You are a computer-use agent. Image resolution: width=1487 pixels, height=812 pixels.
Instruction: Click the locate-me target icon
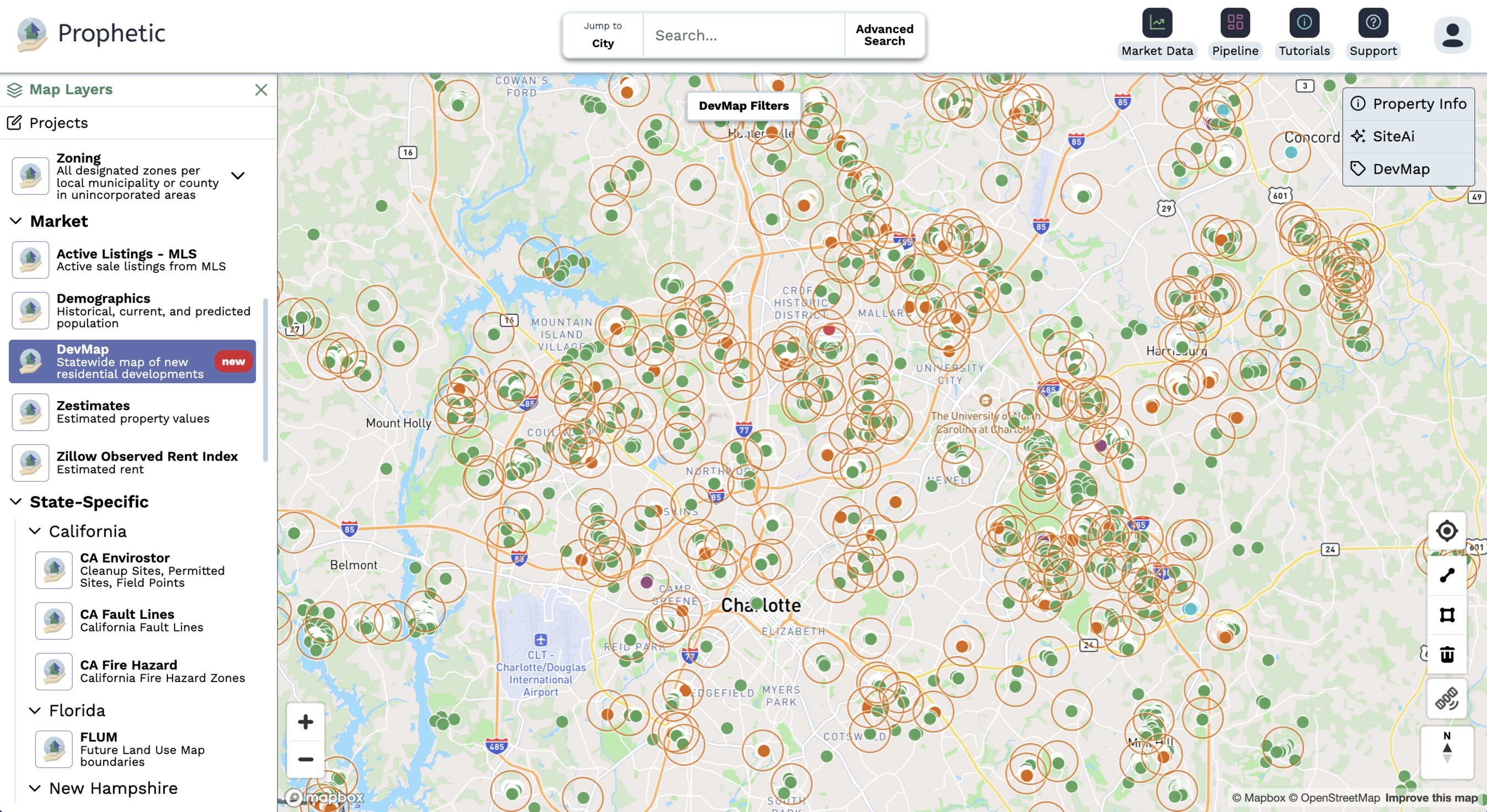pyautogui.click(x=1447, y=531)
